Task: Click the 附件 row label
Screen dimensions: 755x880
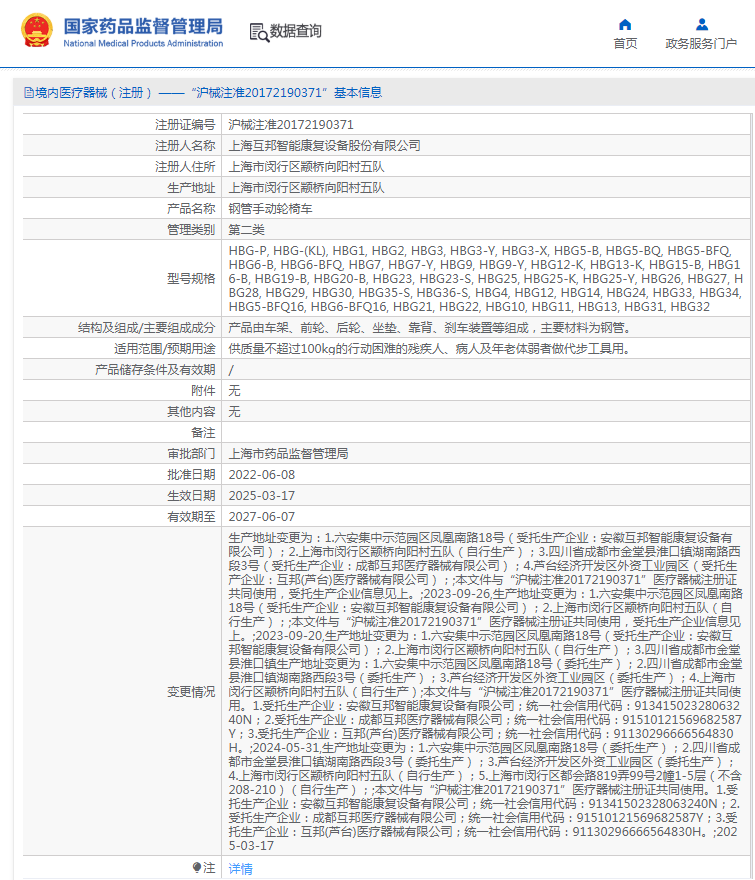Action: (203, 391)
